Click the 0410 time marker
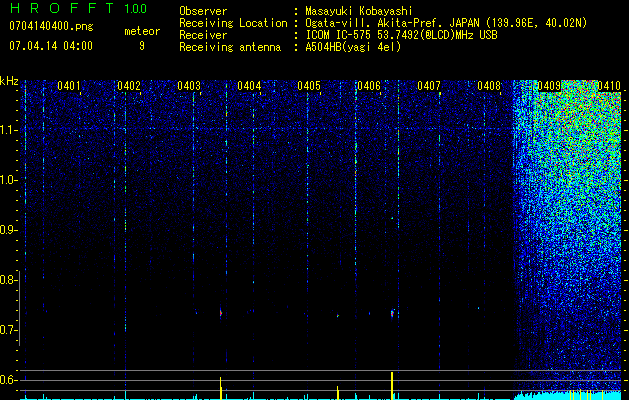This screenshot has width=629, height=400. pos(609,86)
